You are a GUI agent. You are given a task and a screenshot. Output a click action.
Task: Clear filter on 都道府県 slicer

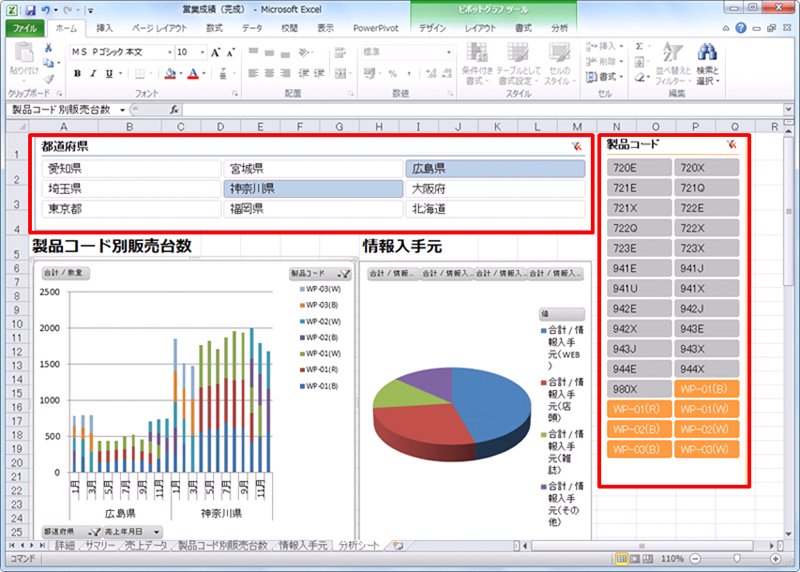577,146
